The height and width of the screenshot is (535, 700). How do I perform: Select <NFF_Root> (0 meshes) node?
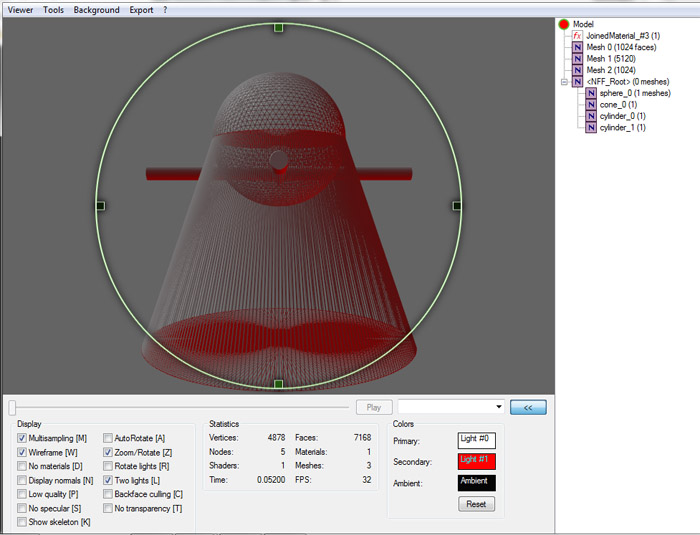628,82
